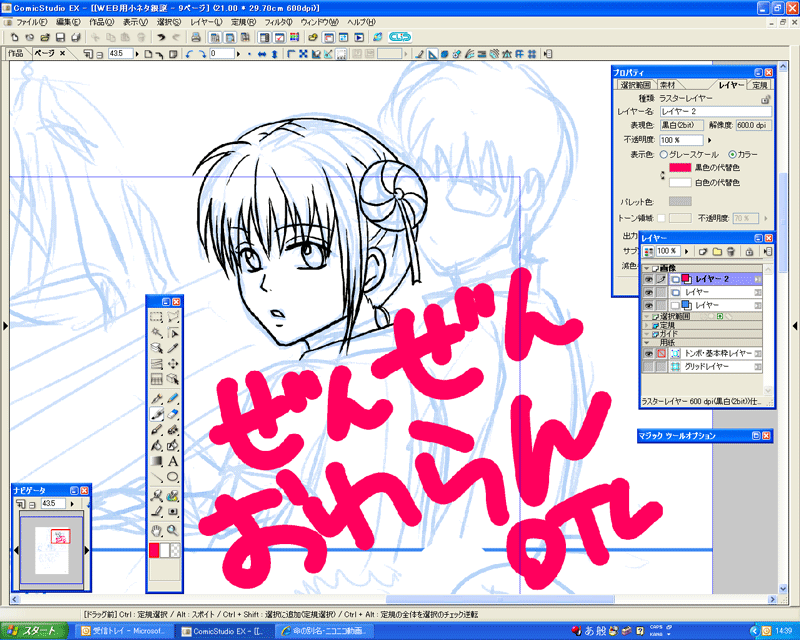Click Navigator page thumbnail

pyautogui.click(x=51, y=550)
